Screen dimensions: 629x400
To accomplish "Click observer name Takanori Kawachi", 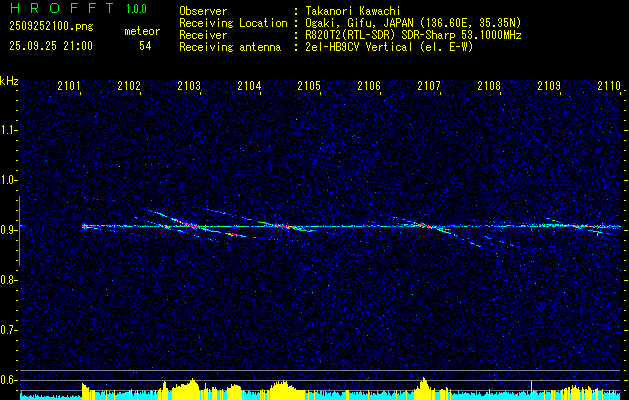I will coord(353,11).
